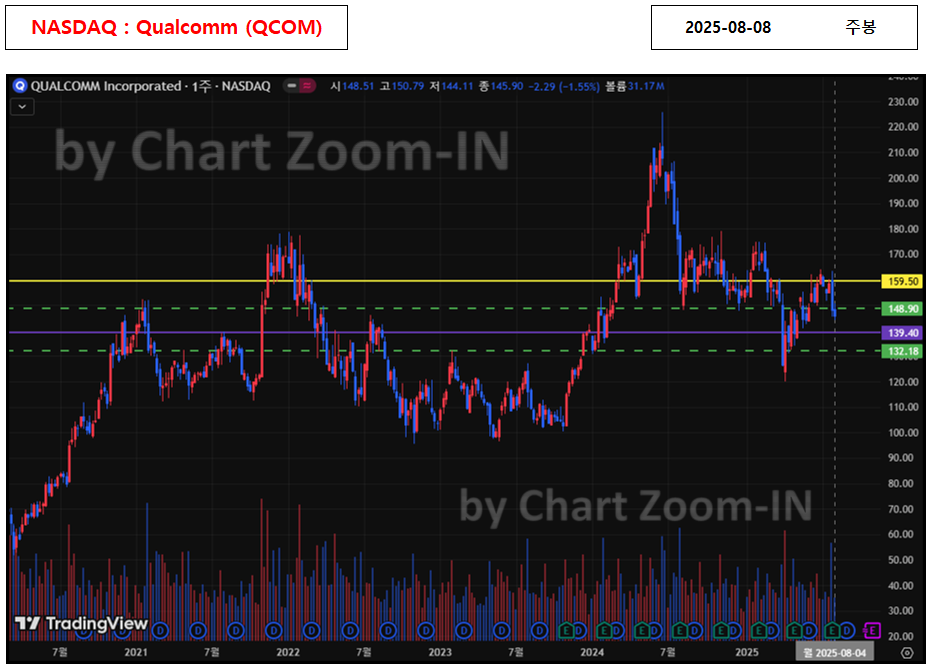This screenshot has height=666, width=929.
Task: Click the 2025 label on the time axis
Action: (747, 652)
